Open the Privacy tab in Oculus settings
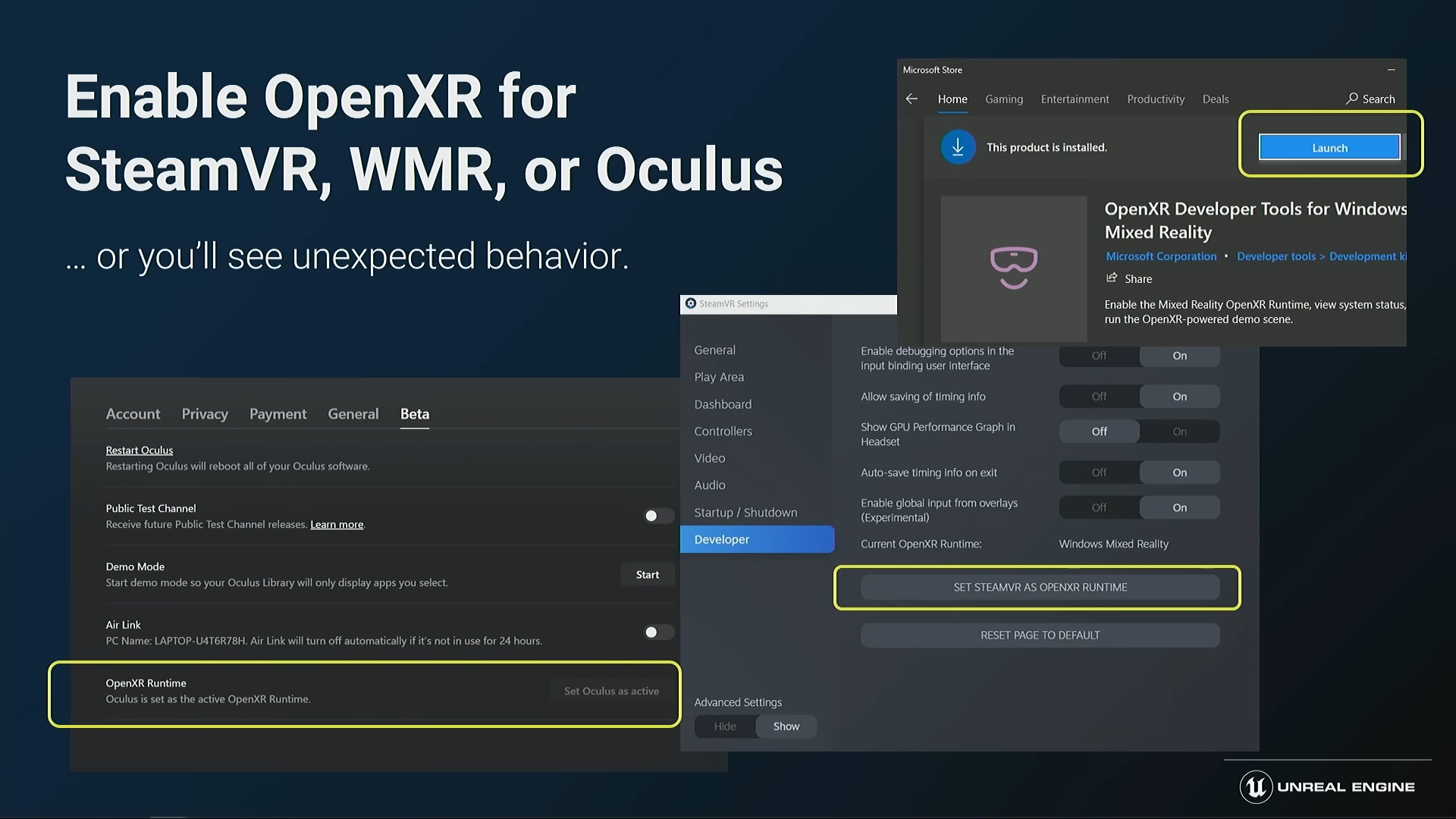This screenshot has height=819, width=1456. coord(205,414)
